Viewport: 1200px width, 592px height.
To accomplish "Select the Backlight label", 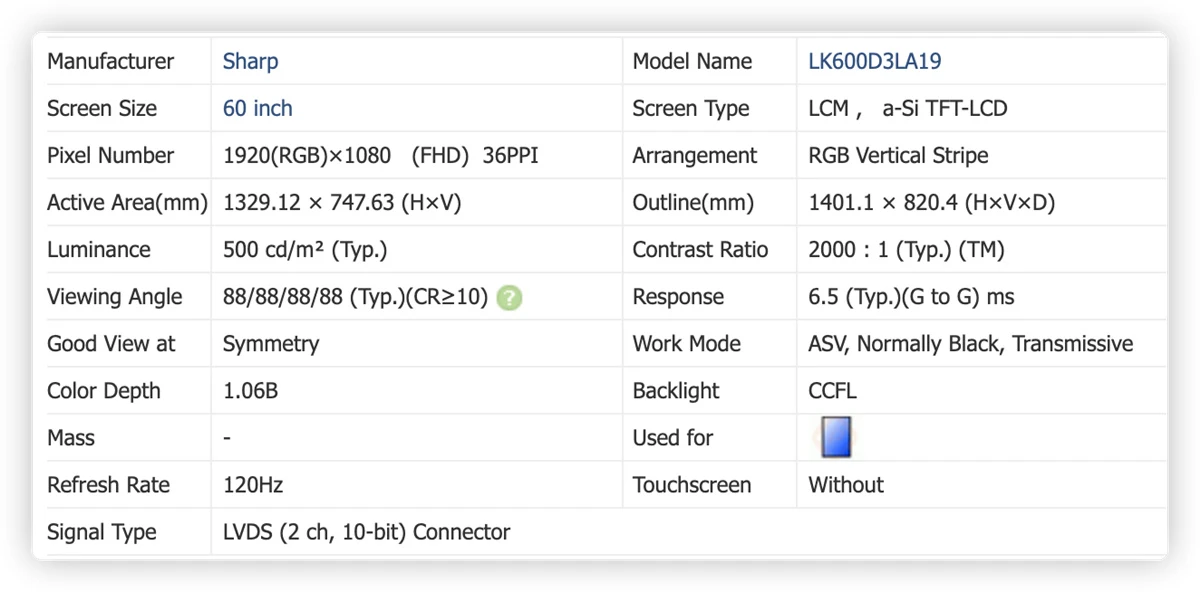I will [676, 391].
